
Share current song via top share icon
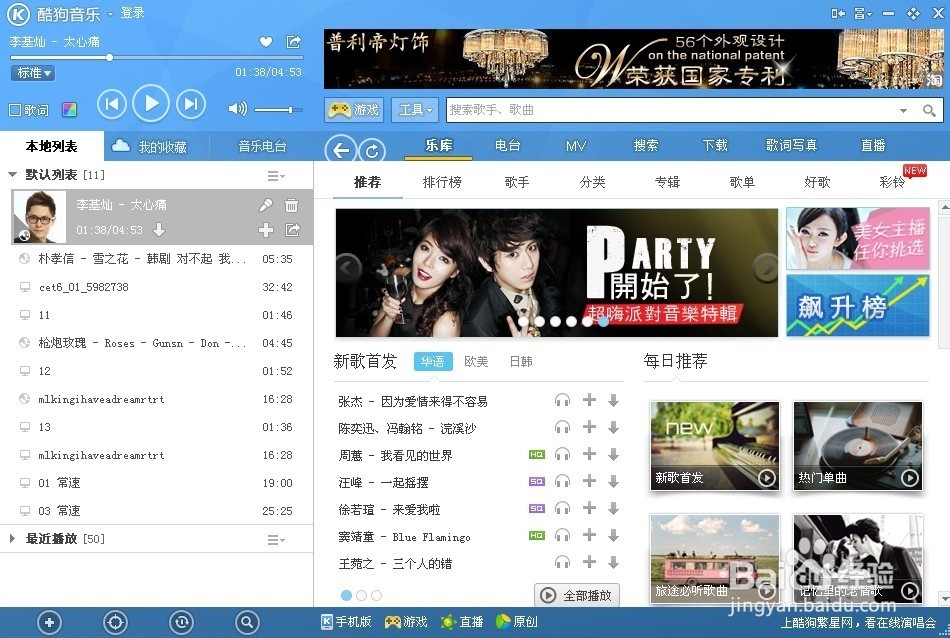click(x=293, y=42)
